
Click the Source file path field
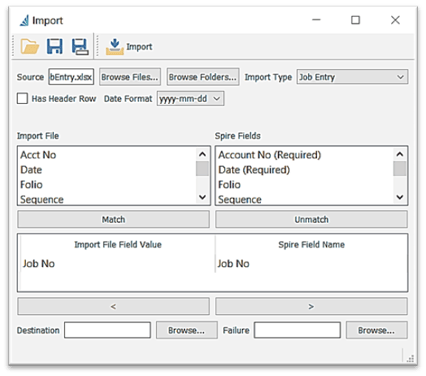(71, 77)
